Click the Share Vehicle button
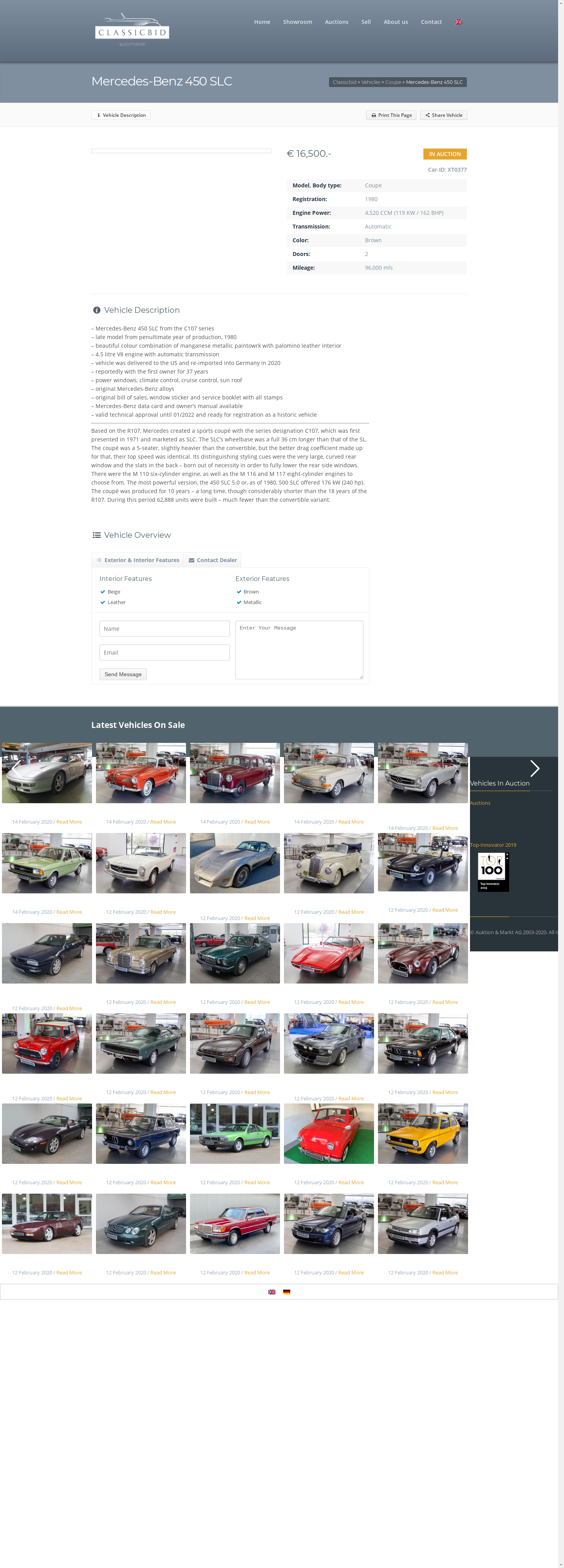Viewport: 564px width, 1568px height. (x=443, y=115)
